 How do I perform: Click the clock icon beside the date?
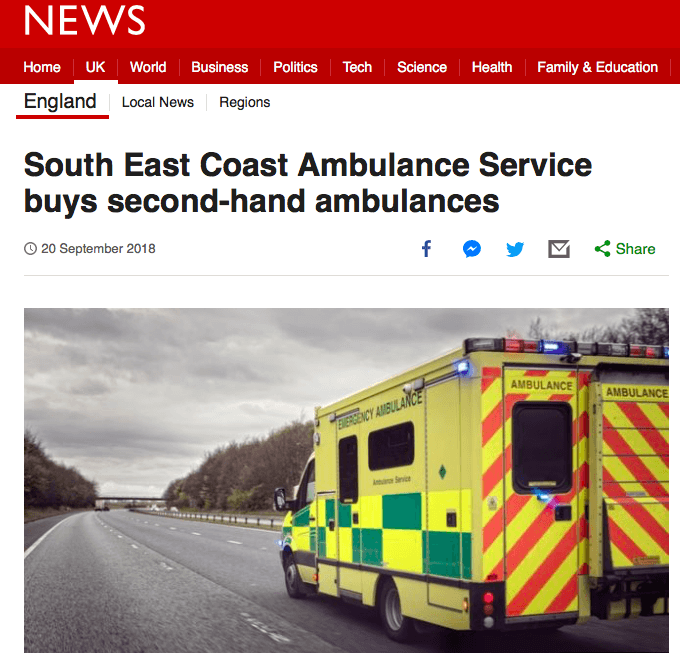point(30,248)
